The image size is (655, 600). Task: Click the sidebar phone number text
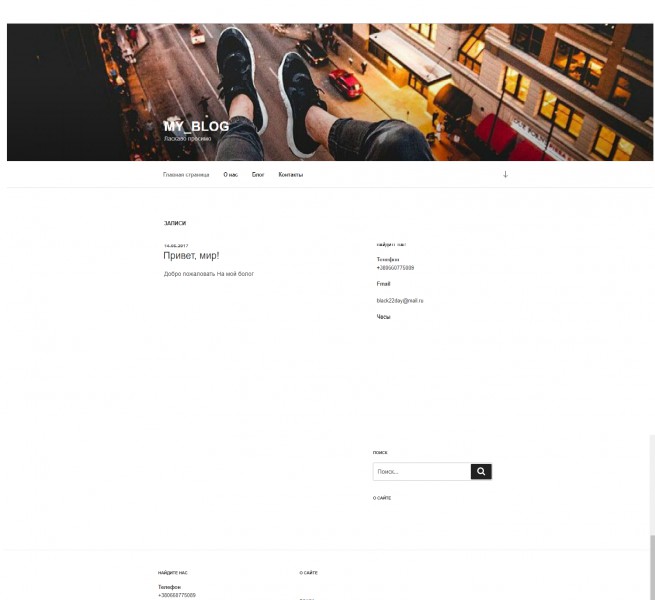(x=395, y=267)
